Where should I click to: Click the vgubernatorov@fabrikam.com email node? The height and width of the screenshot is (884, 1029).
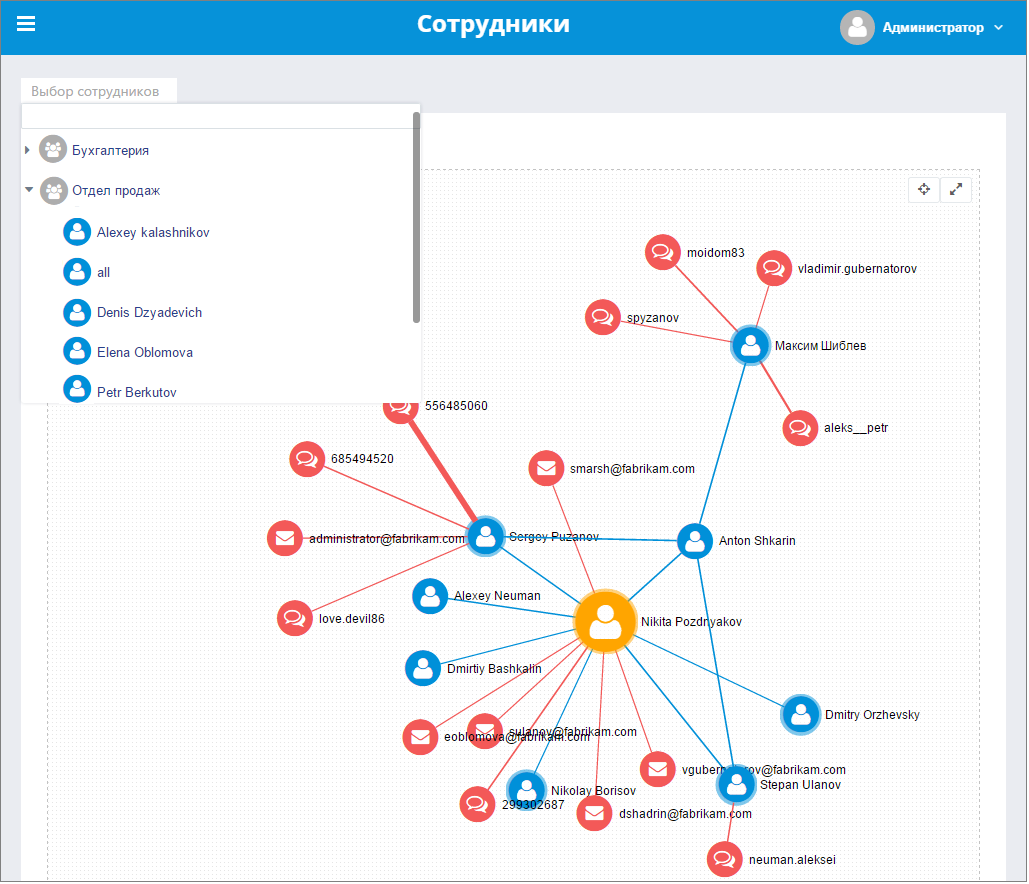(x=658, y=769)
